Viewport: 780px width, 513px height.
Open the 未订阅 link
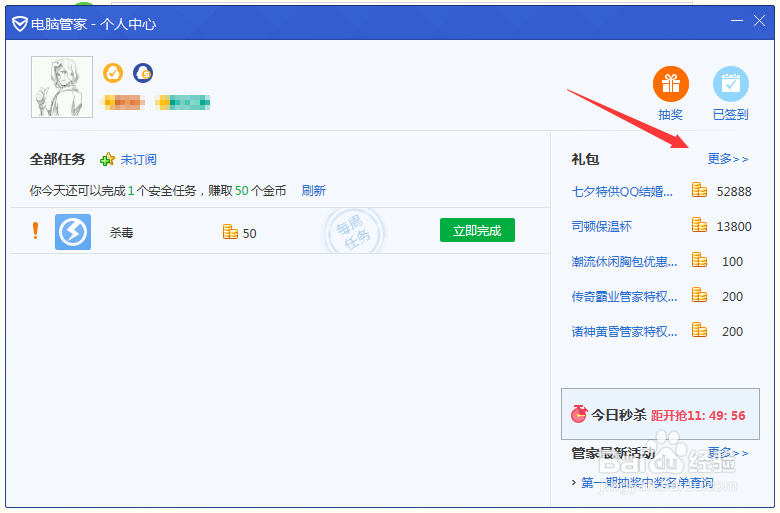[138, 160]
